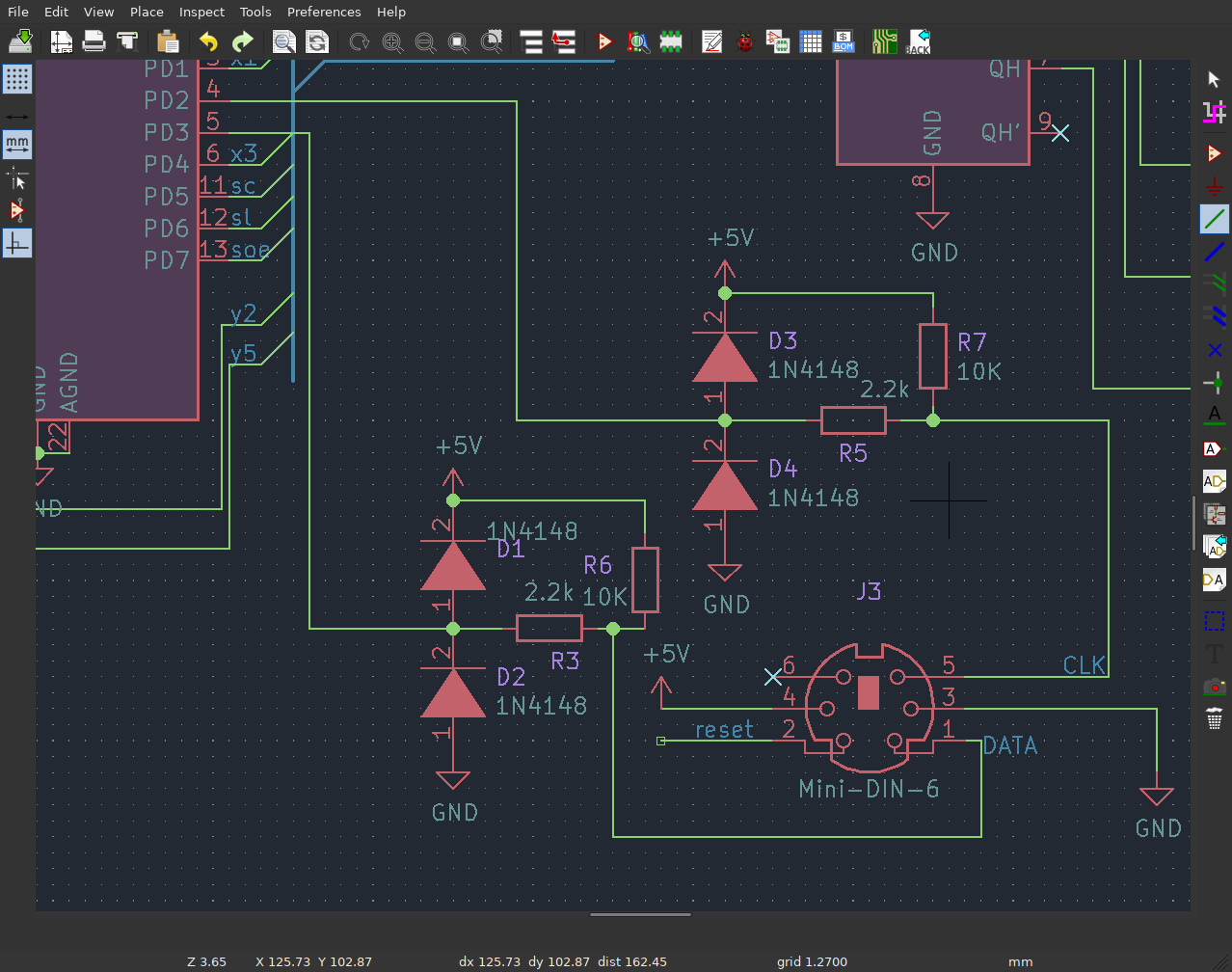Click the Delete trash tool

[x=1214, y=718]
